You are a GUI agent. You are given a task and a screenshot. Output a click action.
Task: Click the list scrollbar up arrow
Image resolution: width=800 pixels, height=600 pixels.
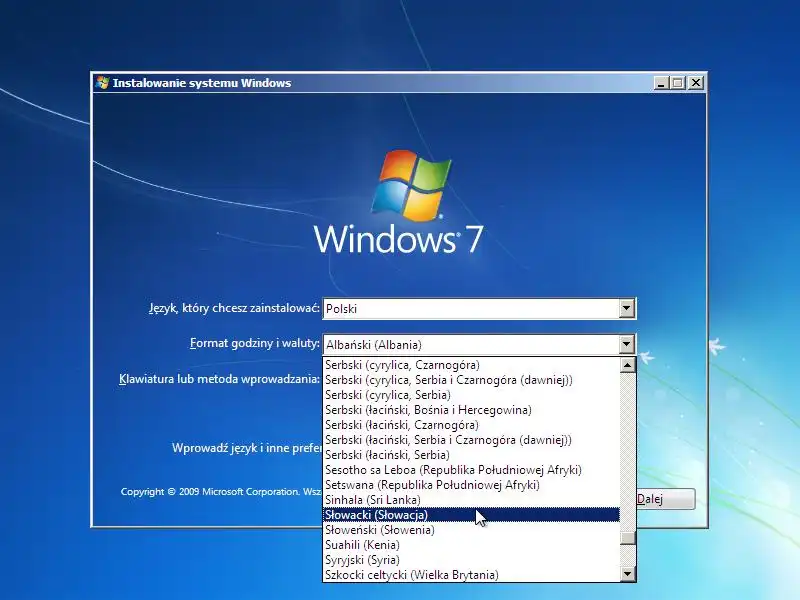(x=628, y=365)
